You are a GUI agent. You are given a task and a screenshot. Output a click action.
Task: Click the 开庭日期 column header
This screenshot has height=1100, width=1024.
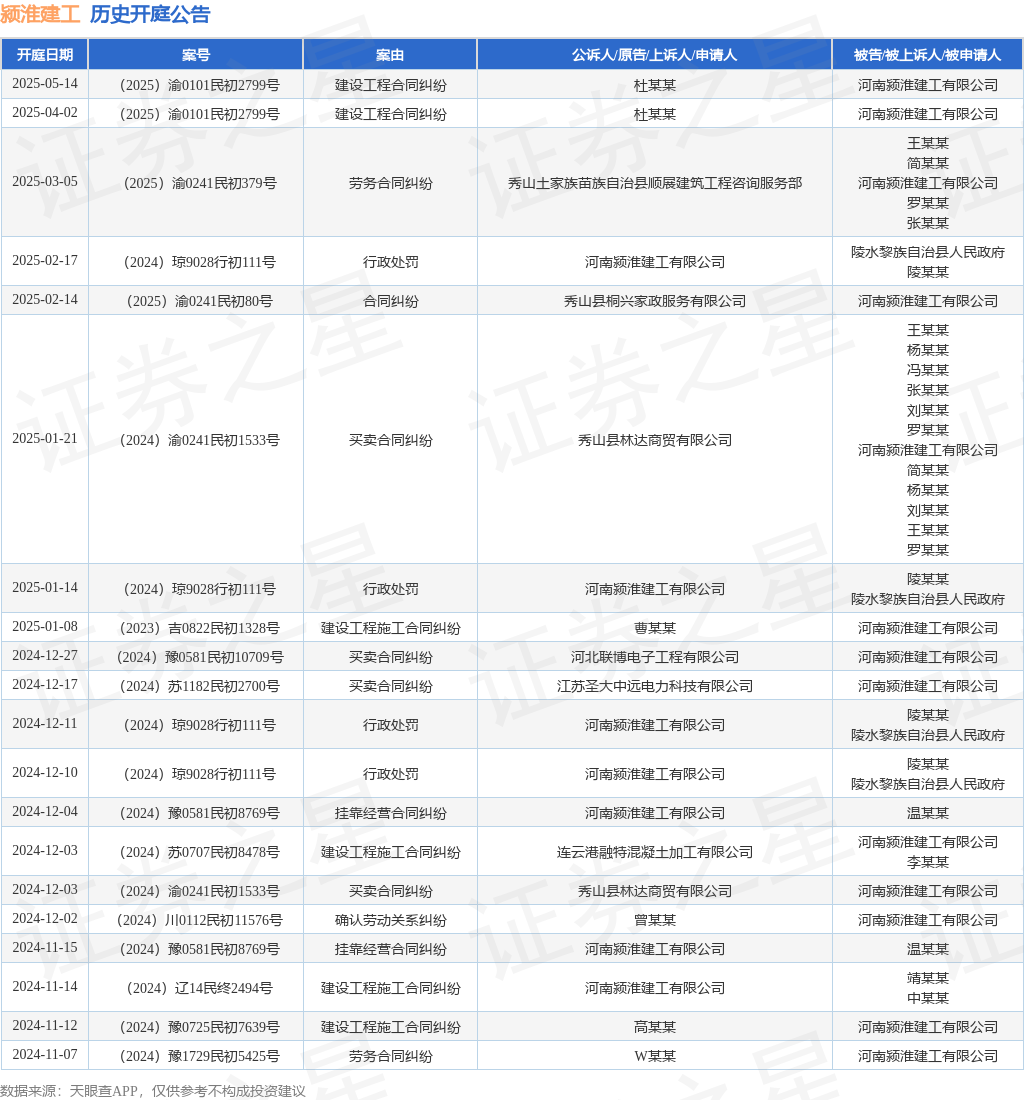tap(45, 55)
